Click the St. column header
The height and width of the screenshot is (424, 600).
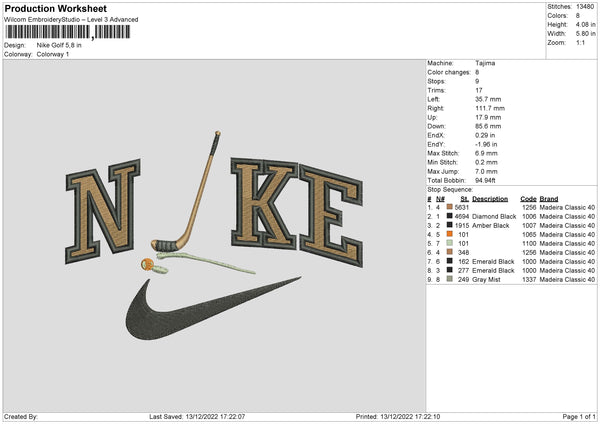465,199
